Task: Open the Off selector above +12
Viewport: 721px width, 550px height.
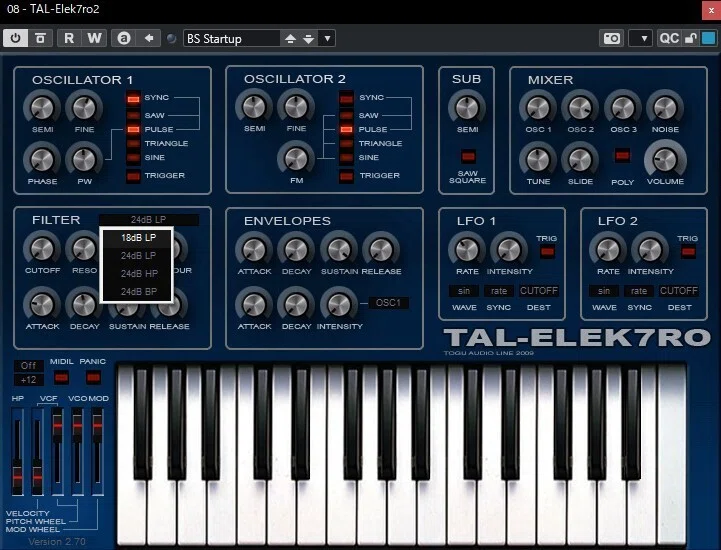Action: (29, 366)
